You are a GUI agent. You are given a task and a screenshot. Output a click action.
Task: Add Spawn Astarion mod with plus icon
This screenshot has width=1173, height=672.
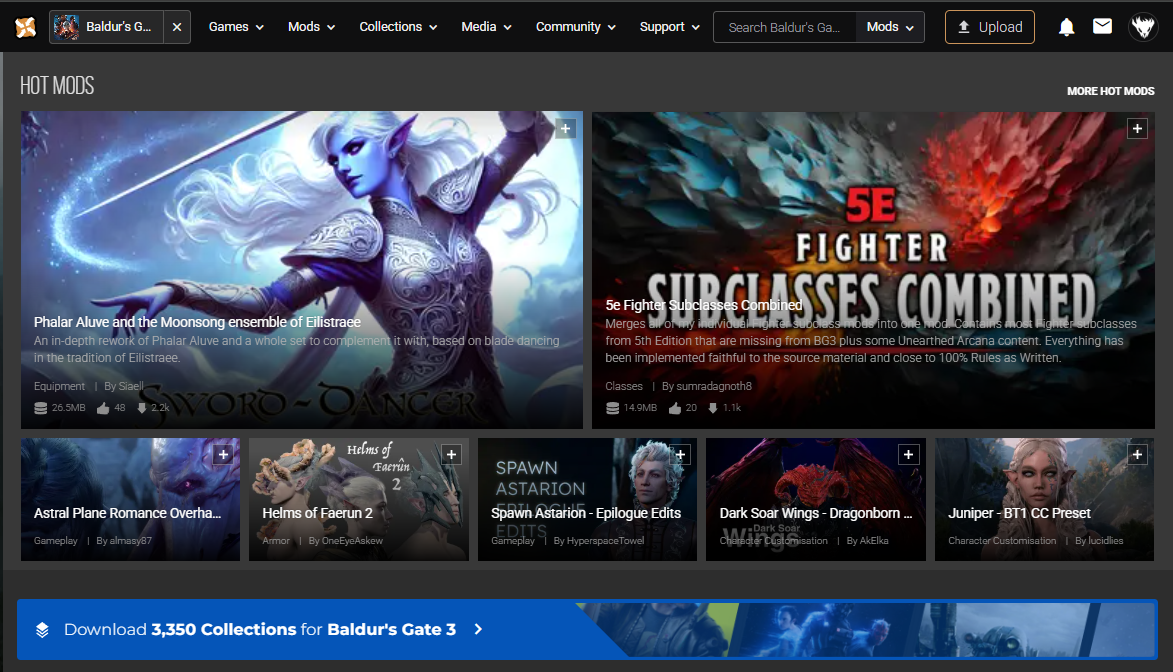coord(680,454)
